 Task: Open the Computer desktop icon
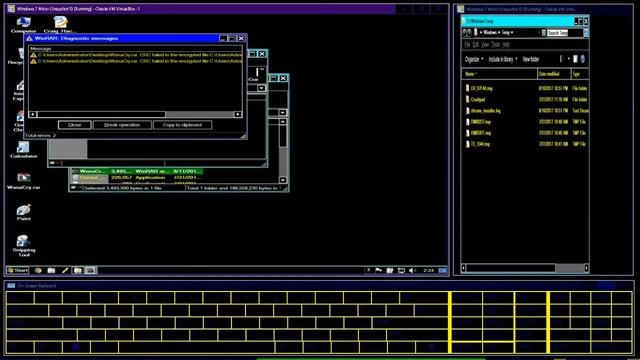pyautogui.click(x=23, y=24)
